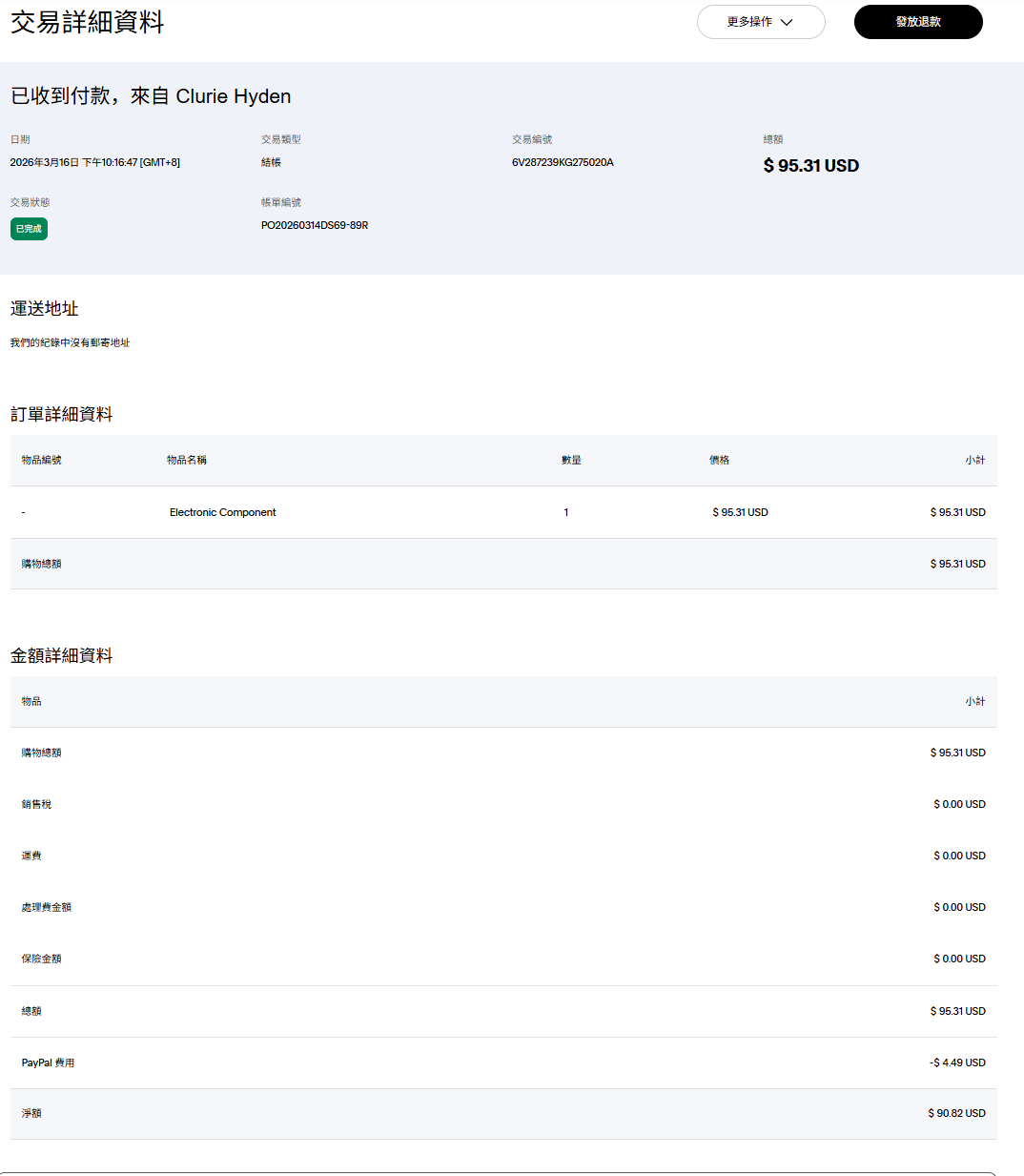
Task: Click the 運送地址 section heading
Action: [x=45, y=308]
